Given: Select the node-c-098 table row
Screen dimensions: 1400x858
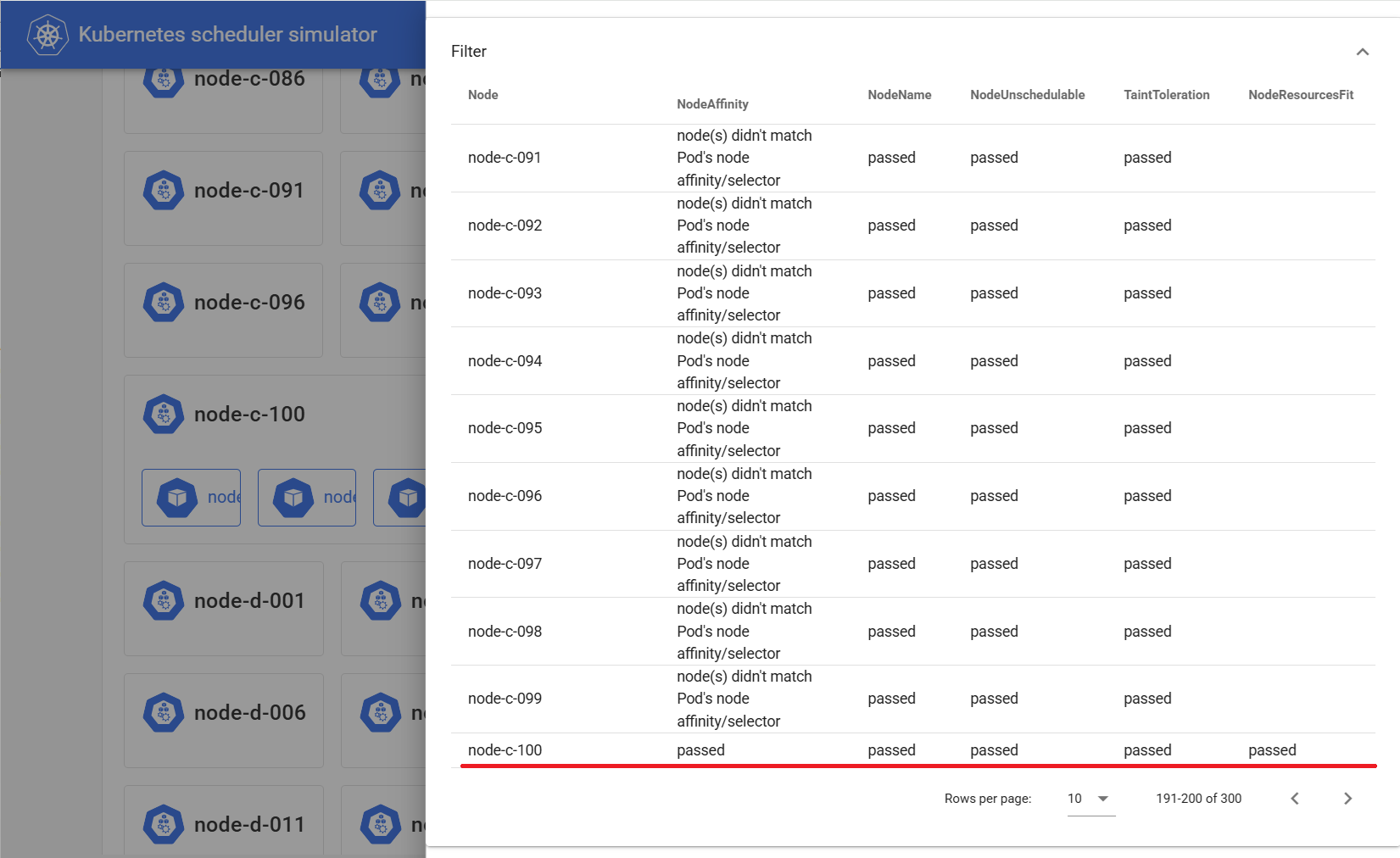Looking at the screenshot, I should [x=913, y=632].
